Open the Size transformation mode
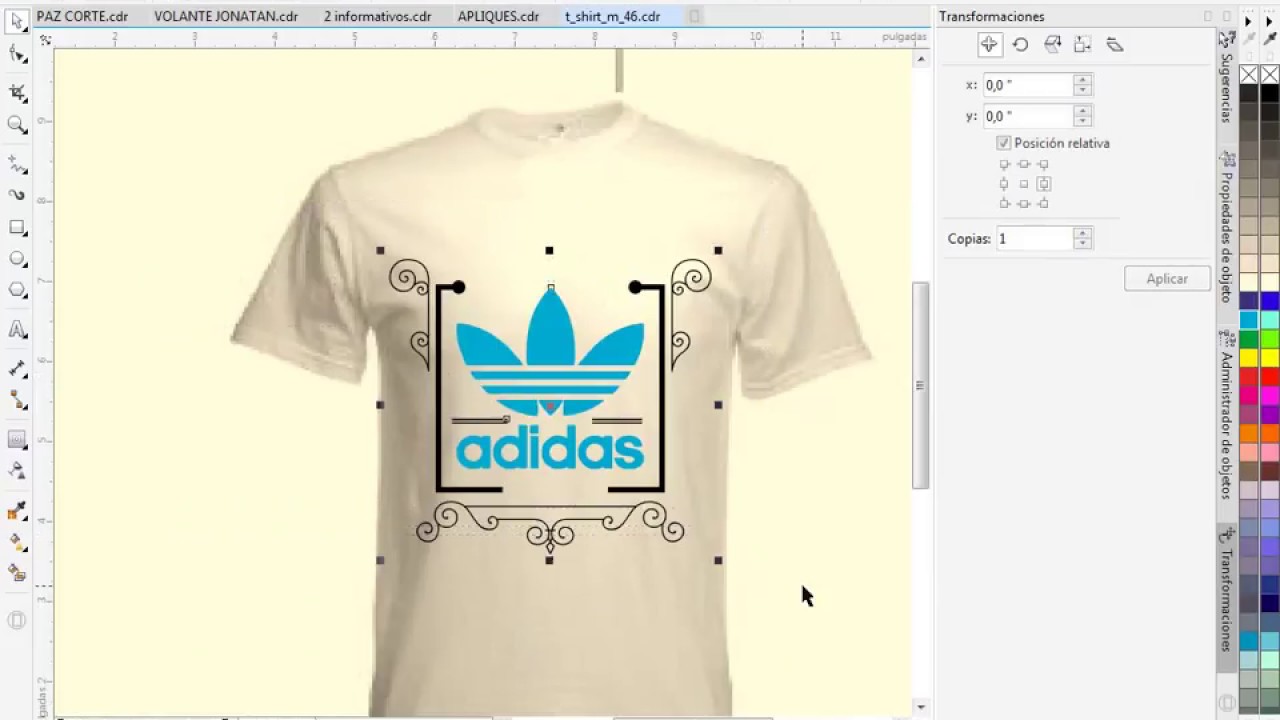This screenshot has height=720, width=1280. (1083, 44)
